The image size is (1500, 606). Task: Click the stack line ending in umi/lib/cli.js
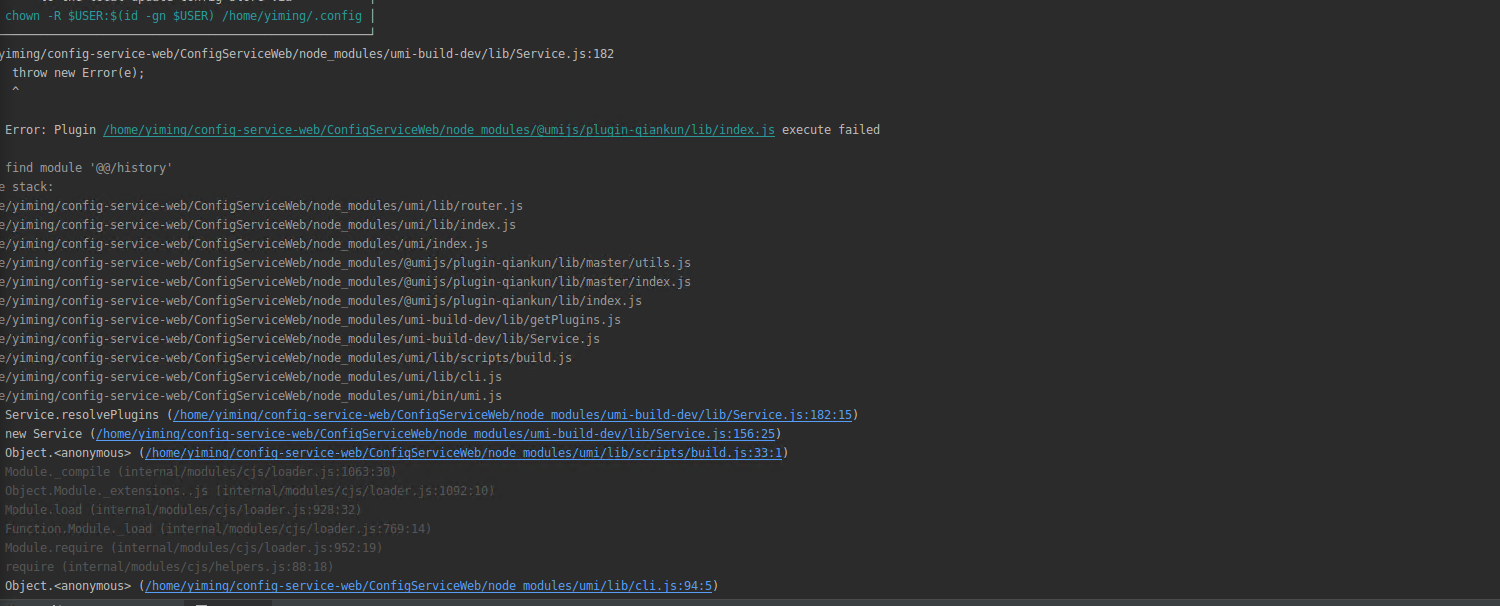pos(251,377)
